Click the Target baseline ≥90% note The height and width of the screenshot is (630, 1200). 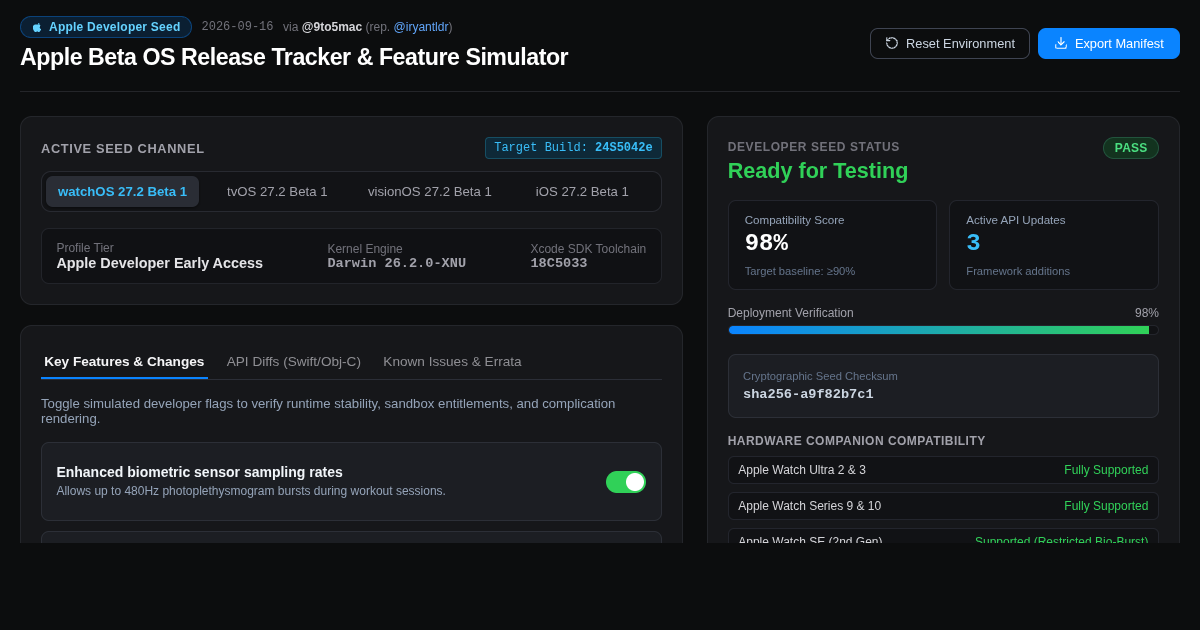pyautogui.click(x=800, y=271)
